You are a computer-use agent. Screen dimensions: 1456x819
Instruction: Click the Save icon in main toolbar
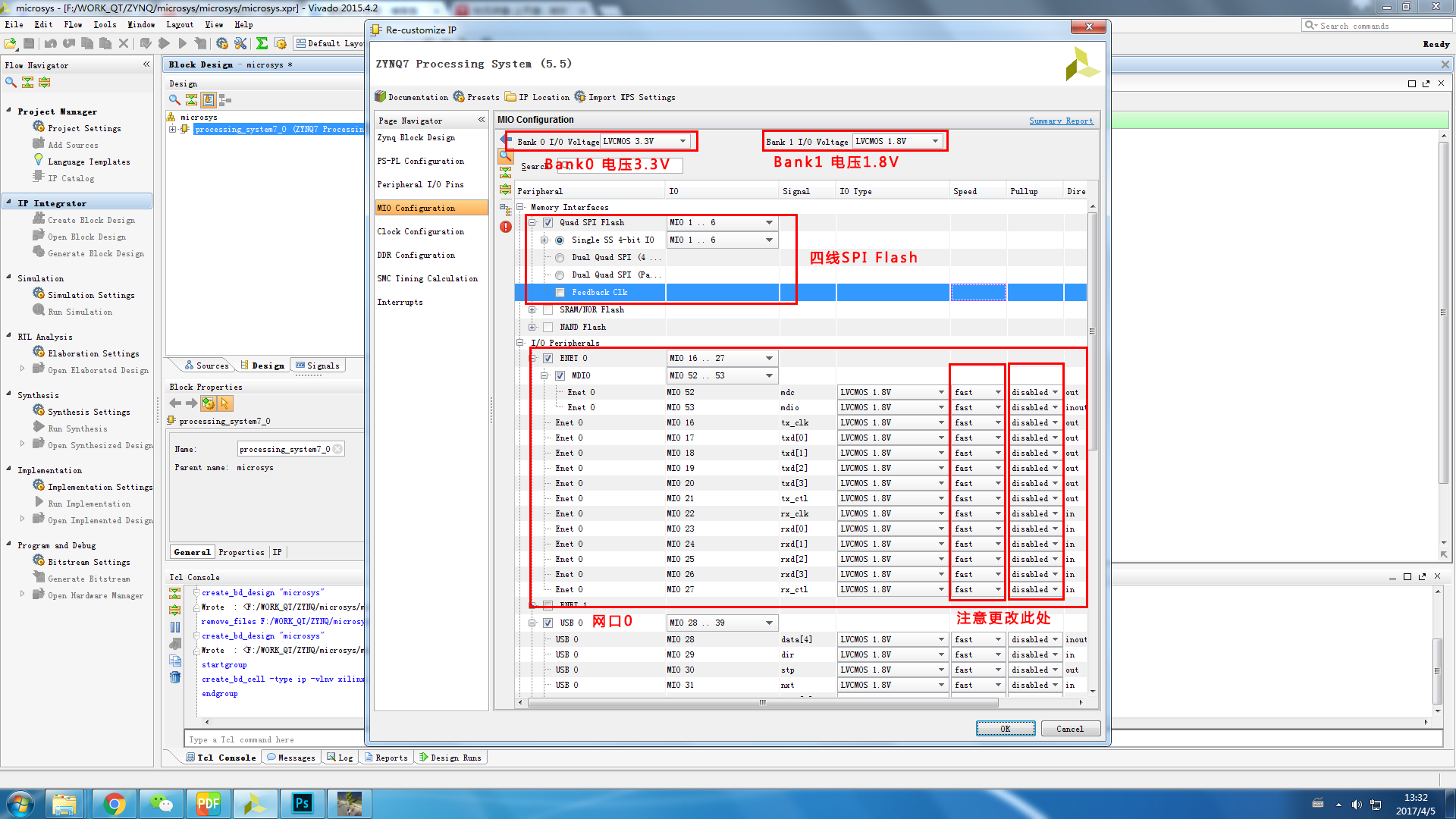[29, 44]
